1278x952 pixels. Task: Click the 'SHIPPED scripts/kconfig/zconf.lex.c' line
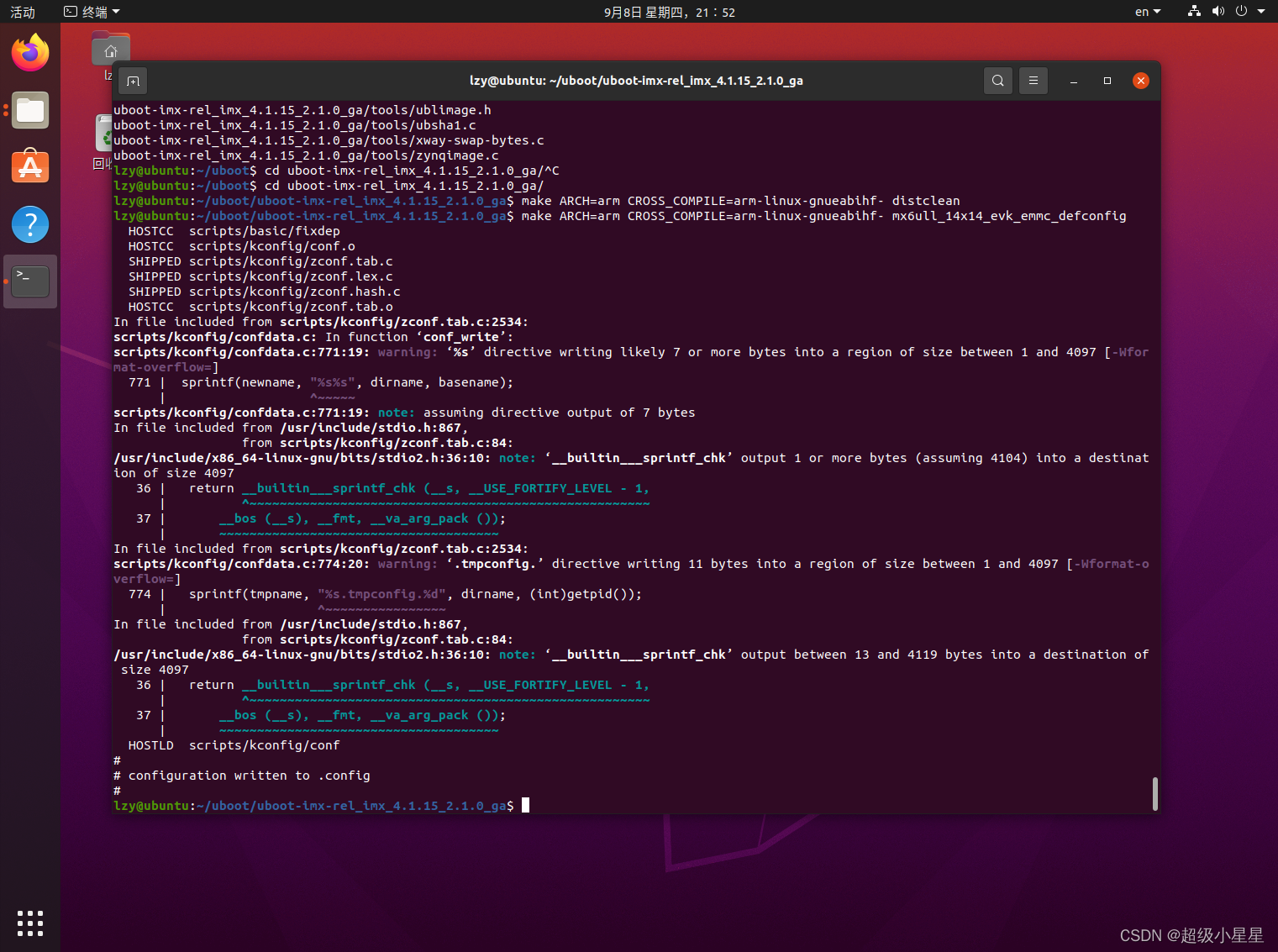(260, 276)
